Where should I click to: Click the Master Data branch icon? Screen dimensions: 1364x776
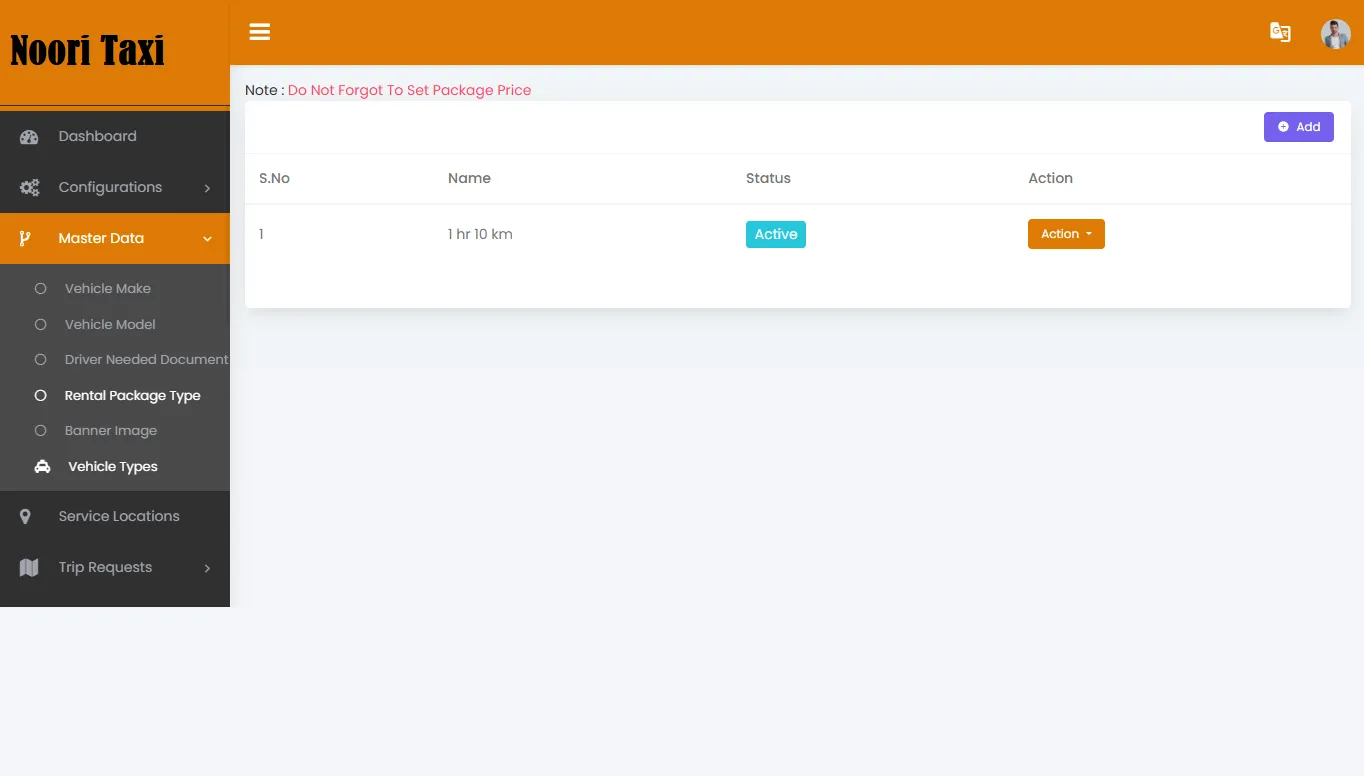[x=28, y=238]
